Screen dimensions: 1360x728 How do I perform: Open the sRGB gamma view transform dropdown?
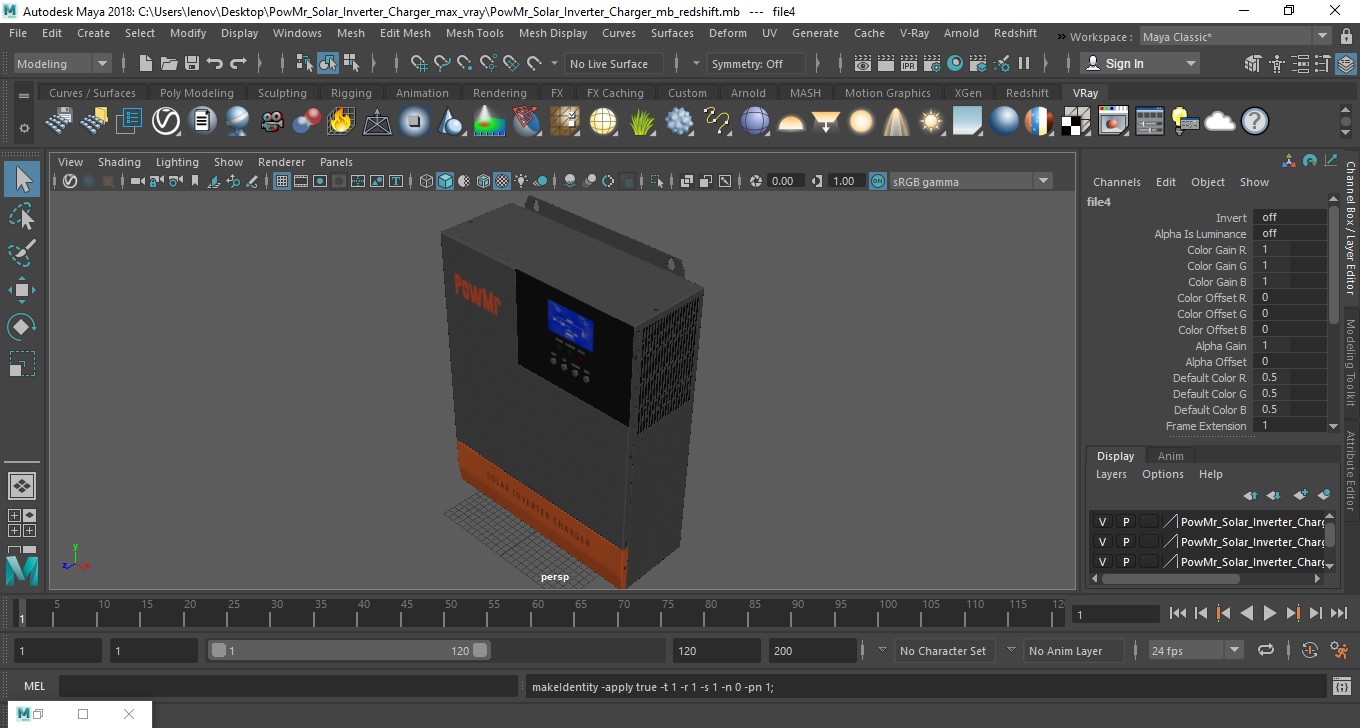(x=970, y=181)
